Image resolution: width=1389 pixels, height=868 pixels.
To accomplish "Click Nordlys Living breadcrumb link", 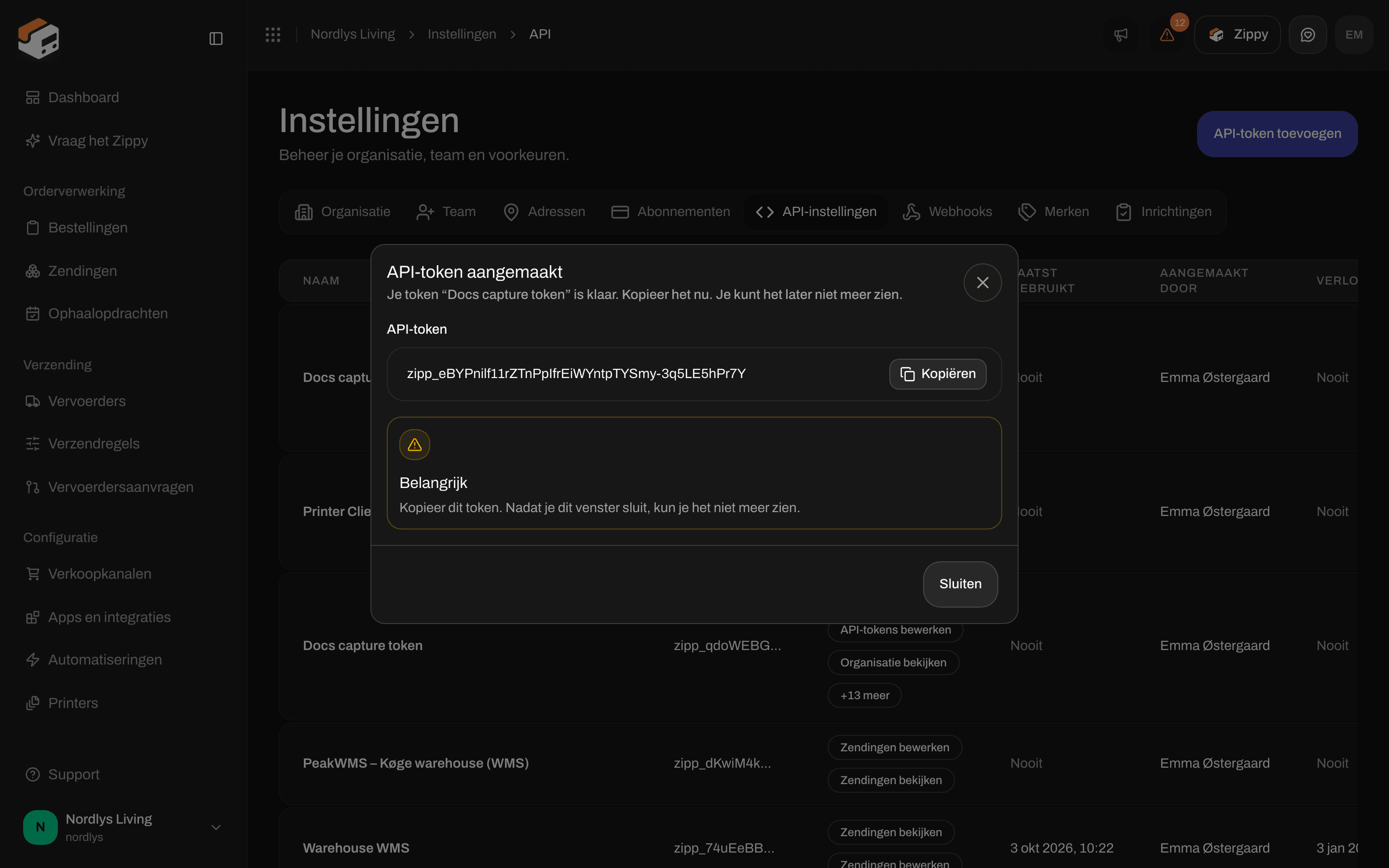I will tap(353, 34).
